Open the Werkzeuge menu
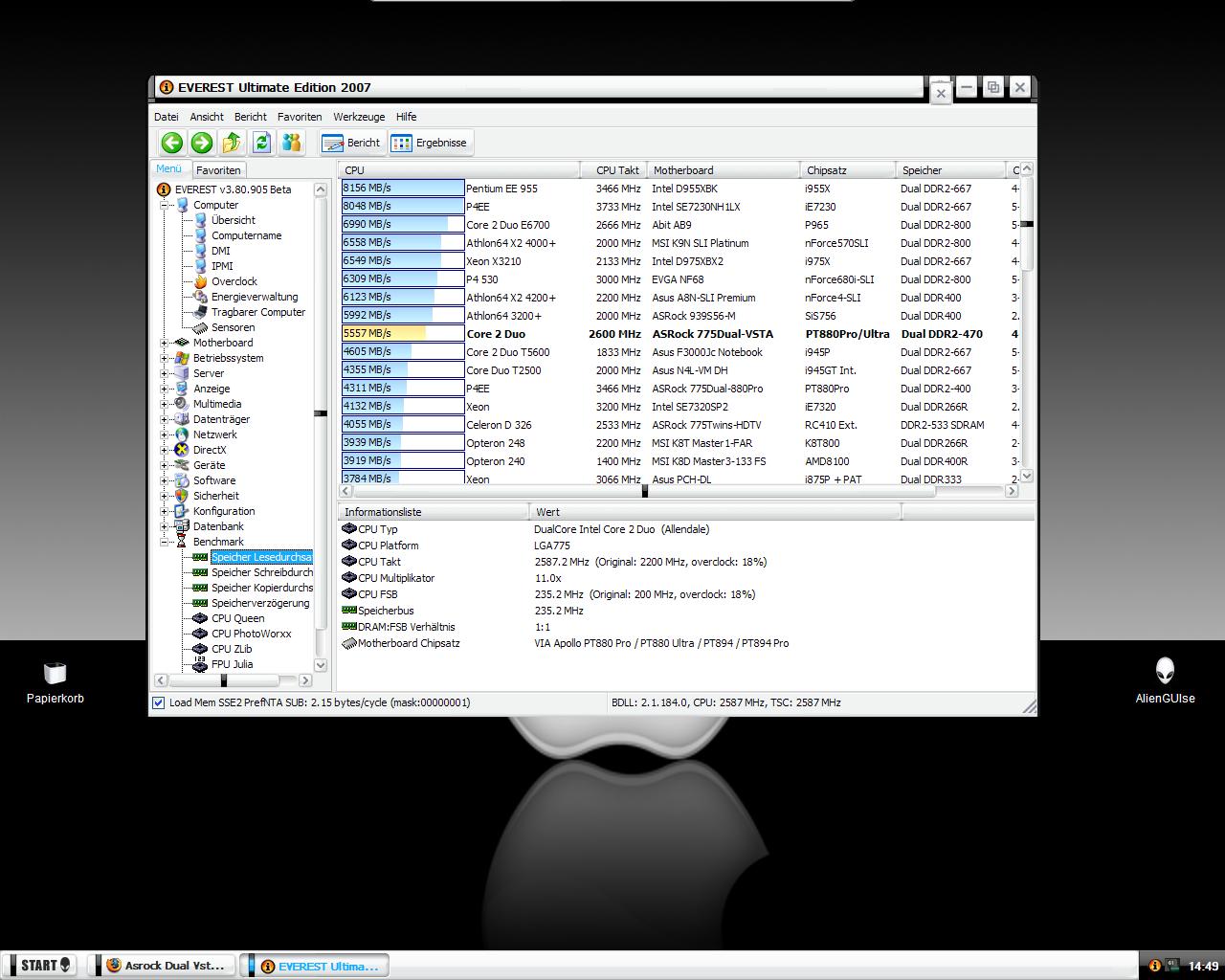The image size is (1225, 980). click(359, 117)
